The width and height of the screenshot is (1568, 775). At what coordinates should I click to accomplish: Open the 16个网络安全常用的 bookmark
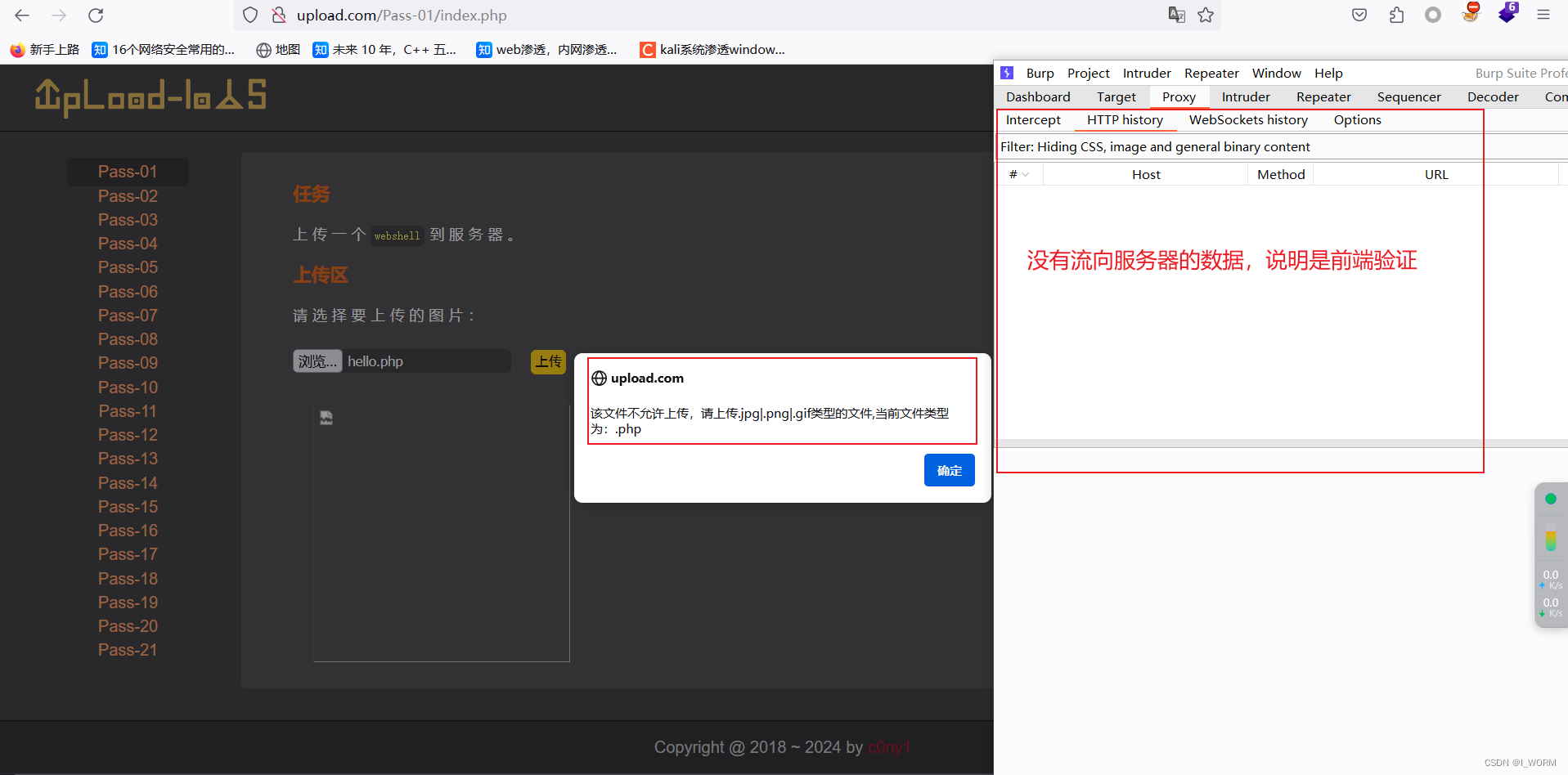(164, 50)
